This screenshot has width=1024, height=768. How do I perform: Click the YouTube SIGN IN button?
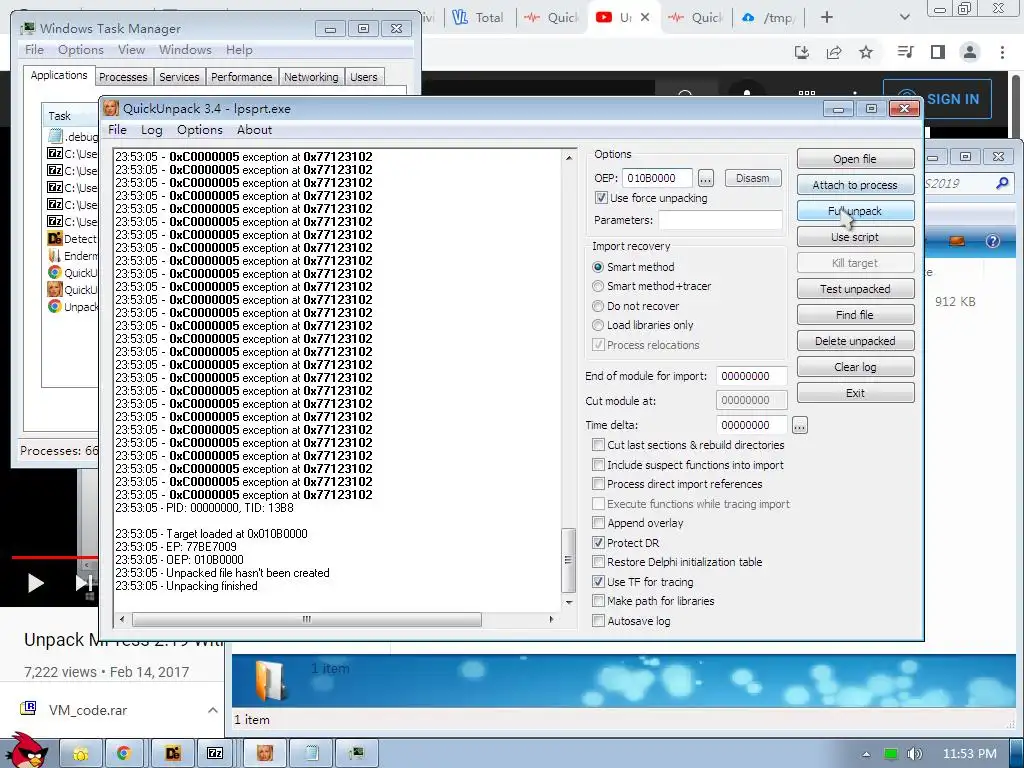(x=937, y=99)
